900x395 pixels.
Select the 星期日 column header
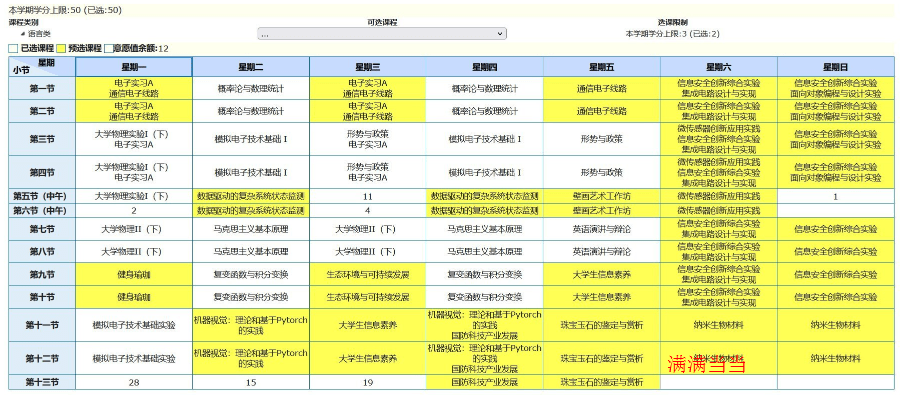pyautogui.click(x=836, y=67)
